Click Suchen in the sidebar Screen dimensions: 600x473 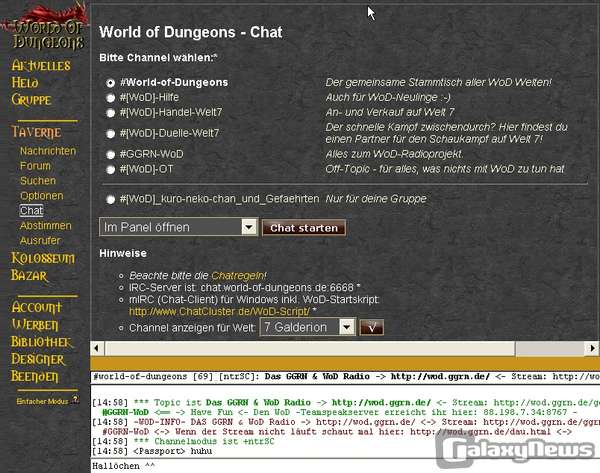tap(38, 181)
